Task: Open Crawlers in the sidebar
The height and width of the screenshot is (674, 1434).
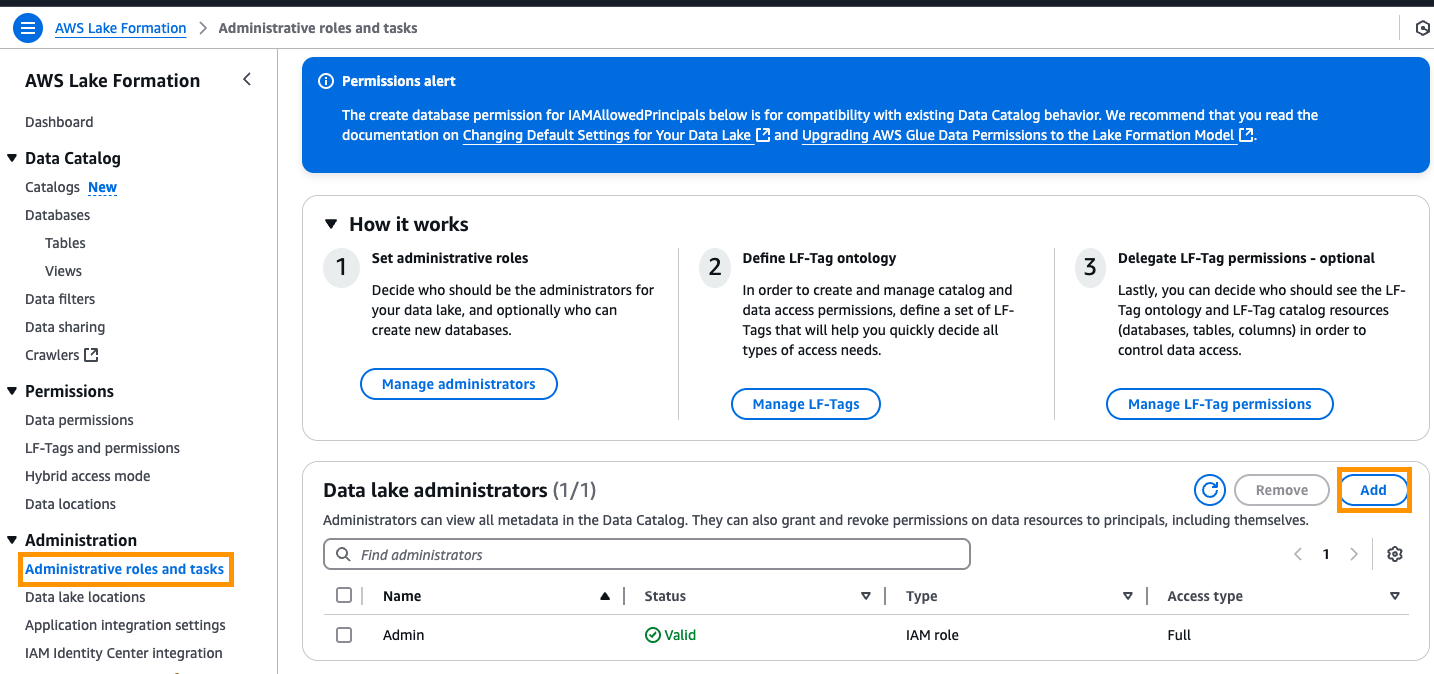Action: [52, 355]
